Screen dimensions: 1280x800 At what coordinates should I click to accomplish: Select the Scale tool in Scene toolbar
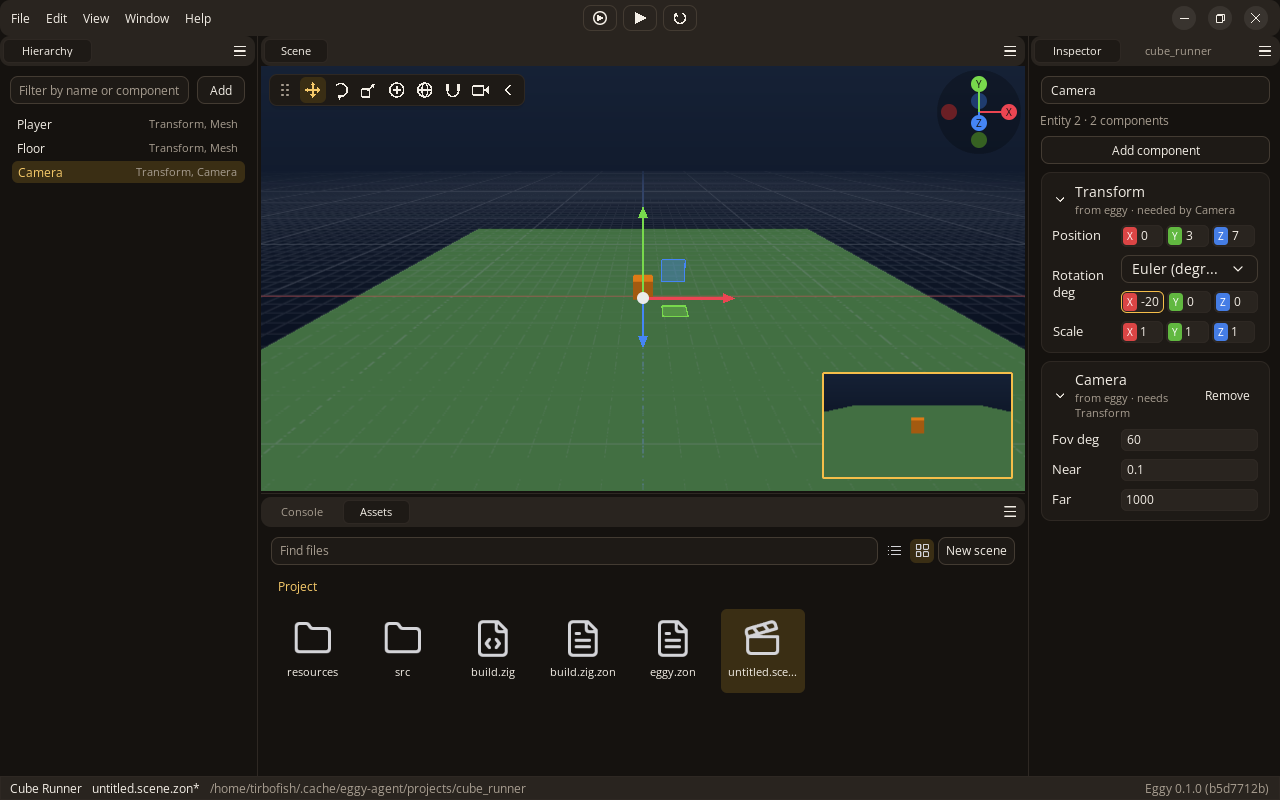tap(368, 90)
